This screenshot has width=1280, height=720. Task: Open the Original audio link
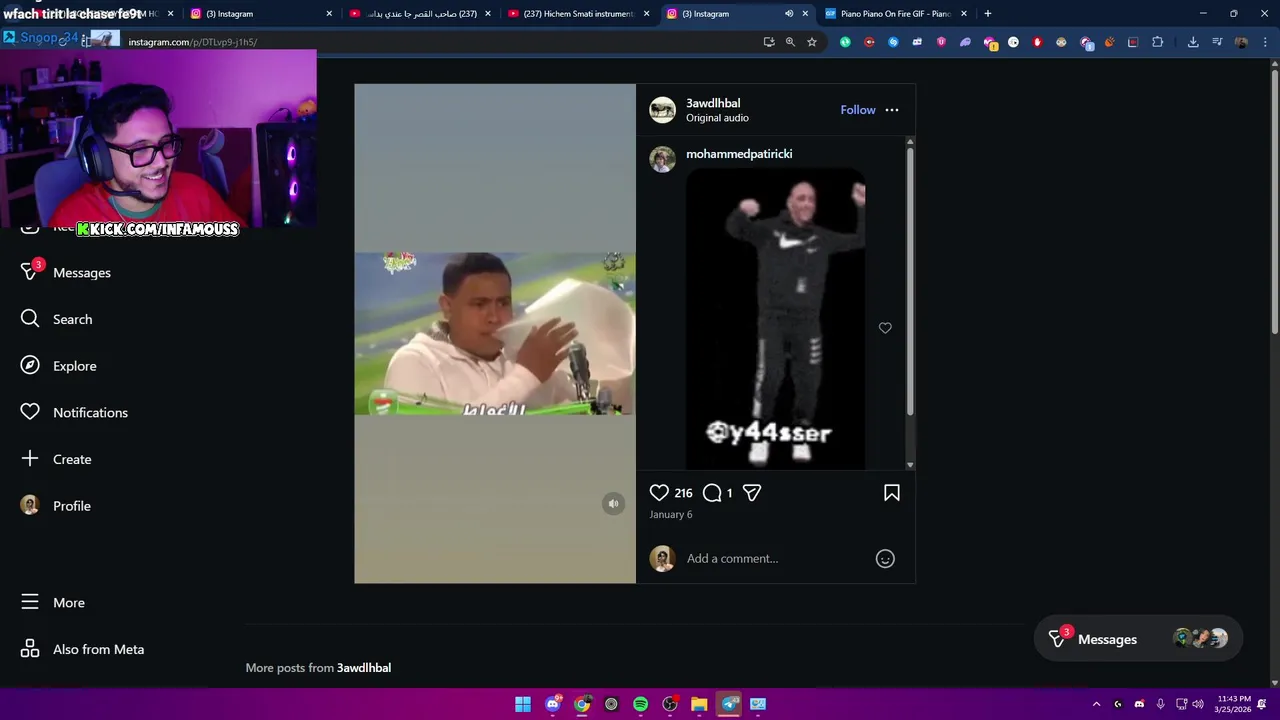pyautogui.click(x=717, y=118)
